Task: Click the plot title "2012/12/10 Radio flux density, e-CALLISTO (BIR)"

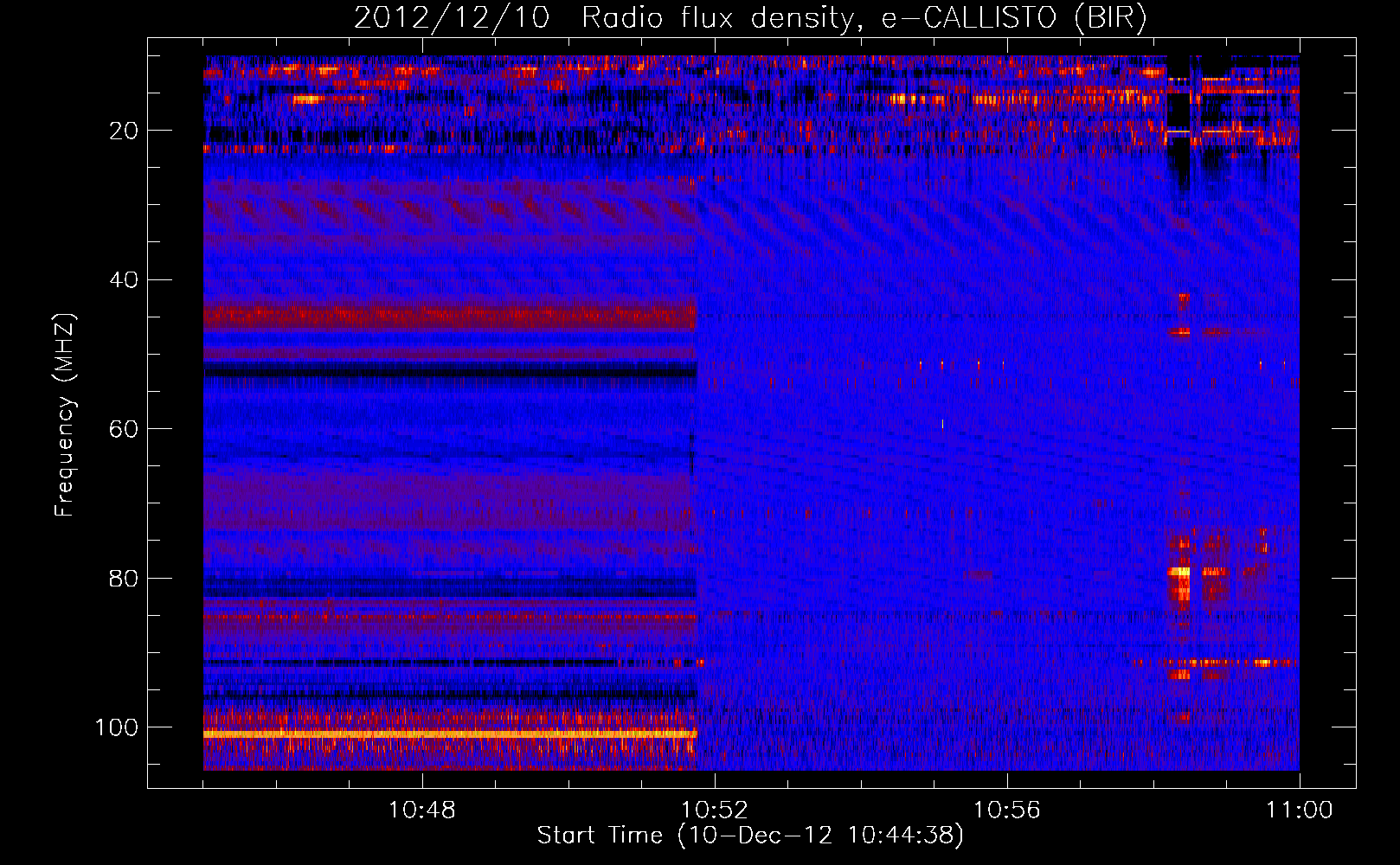Action: pos(750,19)
